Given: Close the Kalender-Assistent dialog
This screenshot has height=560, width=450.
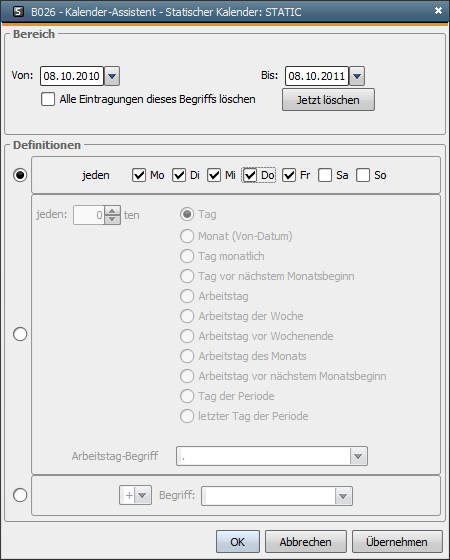Looking at the screenshot, I should (438, 11).
